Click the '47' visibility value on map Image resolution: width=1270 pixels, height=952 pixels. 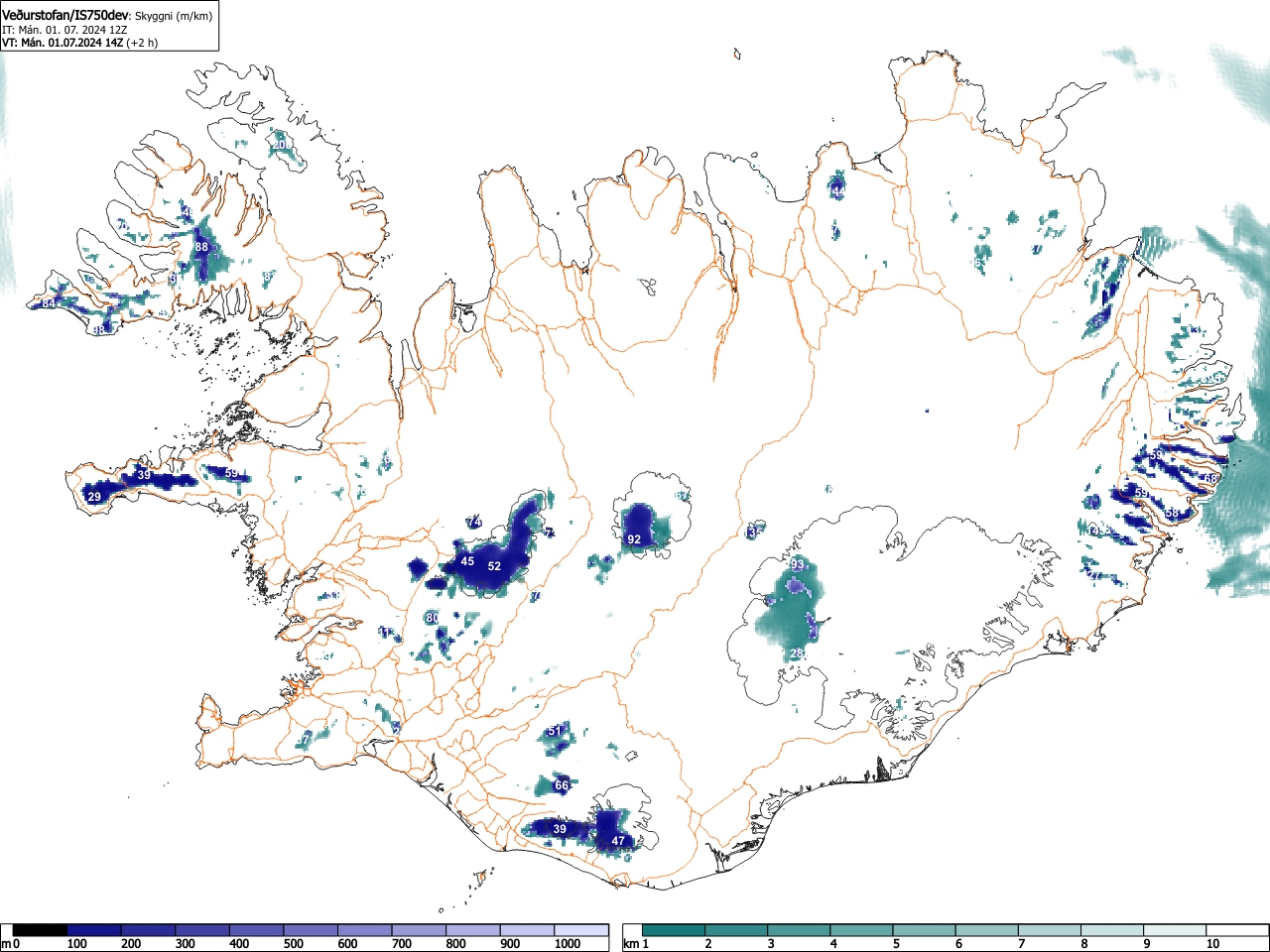618,841
